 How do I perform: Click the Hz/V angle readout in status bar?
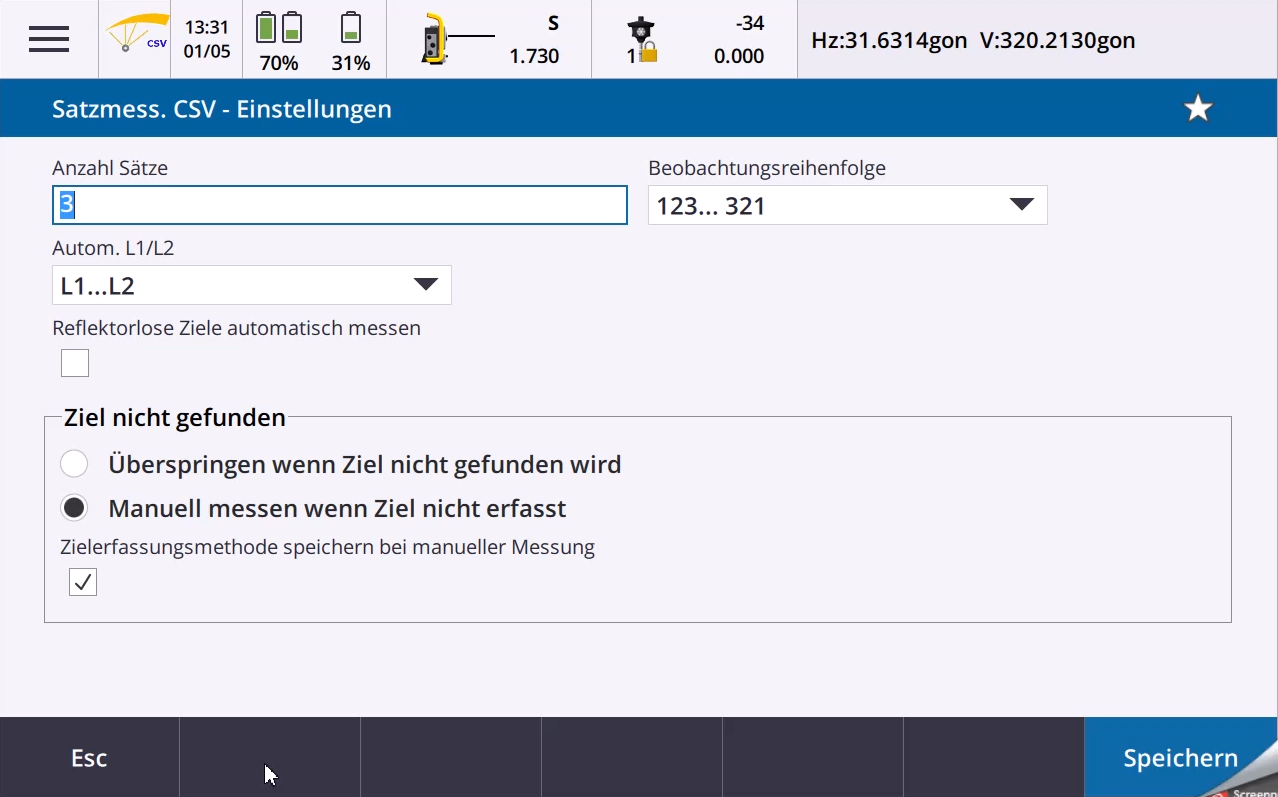[973, 41]
